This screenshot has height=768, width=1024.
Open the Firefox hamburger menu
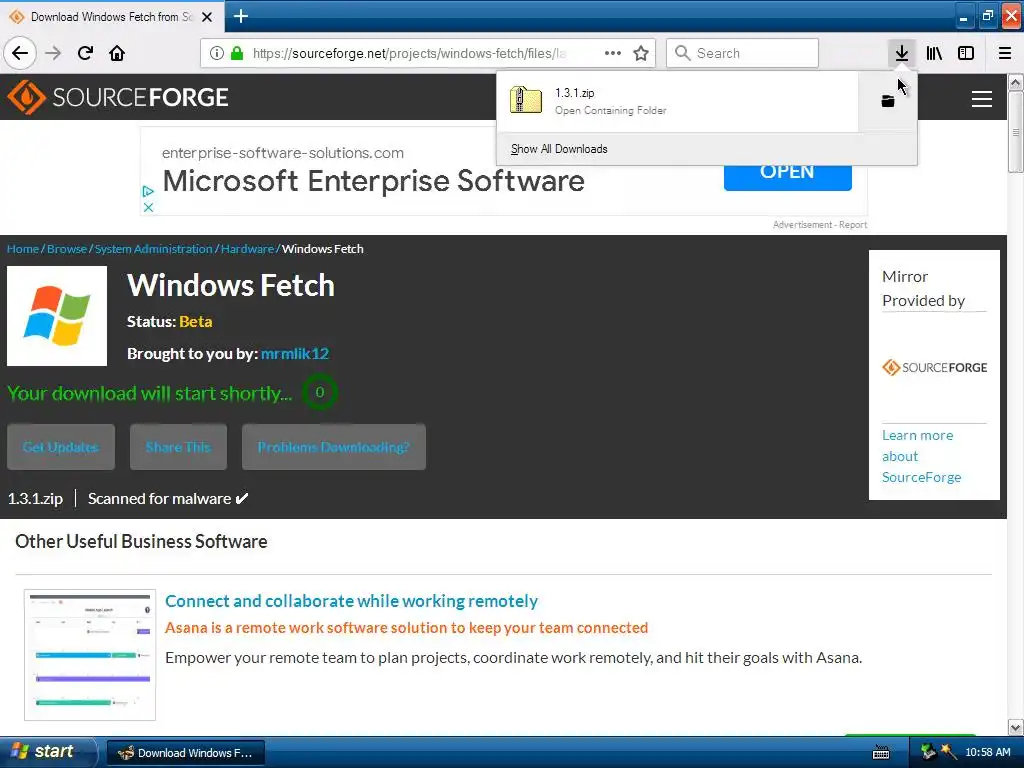pos(1005,53)
